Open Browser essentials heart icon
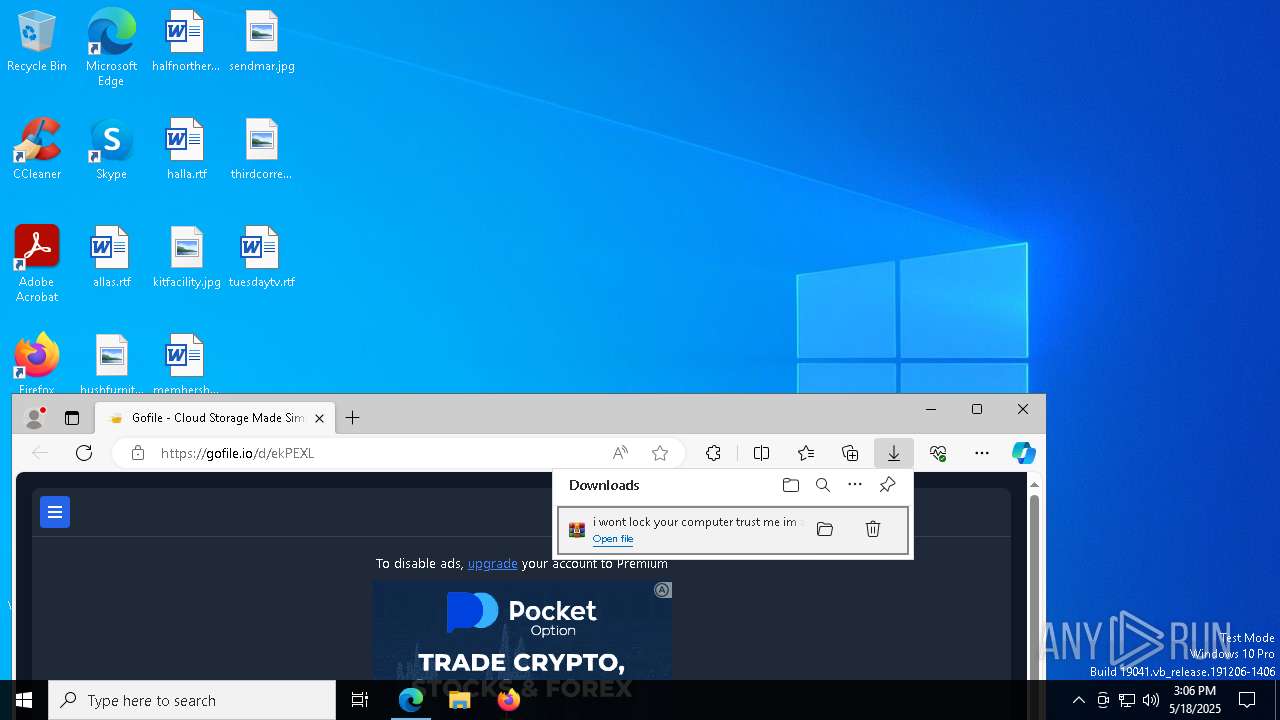 click(938, 453)
